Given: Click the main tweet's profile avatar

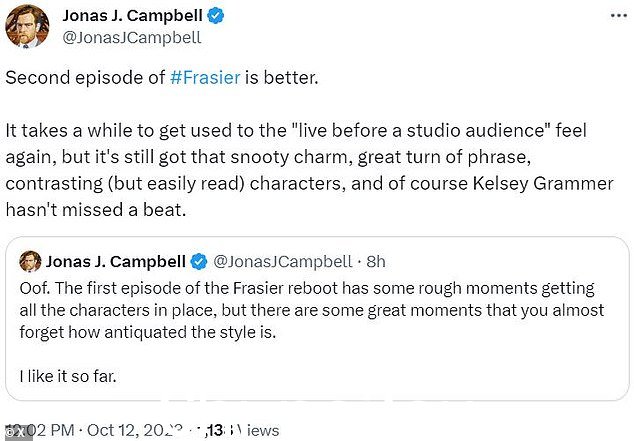Looking at the screenshot, I should pyautogui.click(x=27, y=27).
